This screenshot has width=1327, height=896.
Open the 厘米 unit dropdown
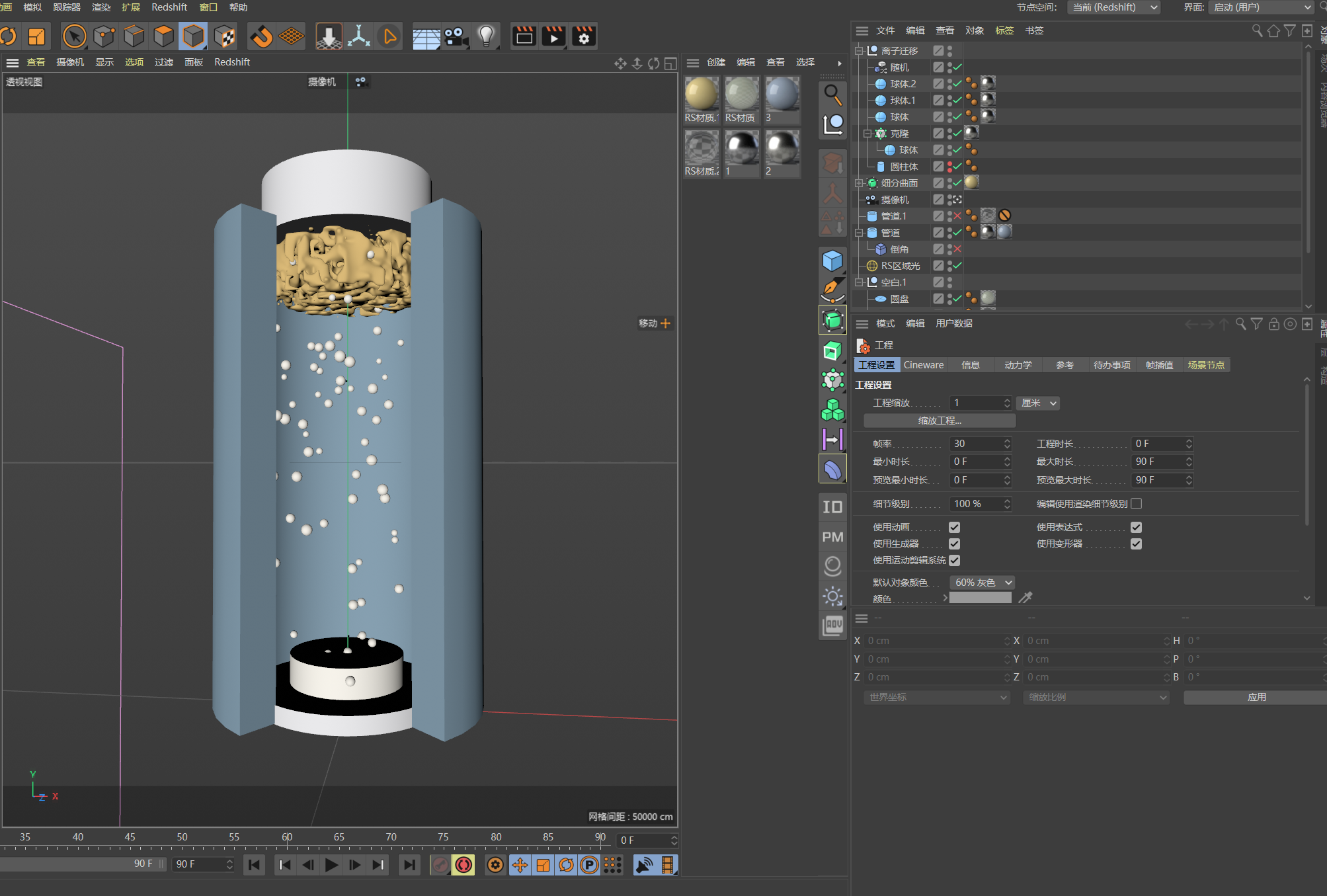1038,403
